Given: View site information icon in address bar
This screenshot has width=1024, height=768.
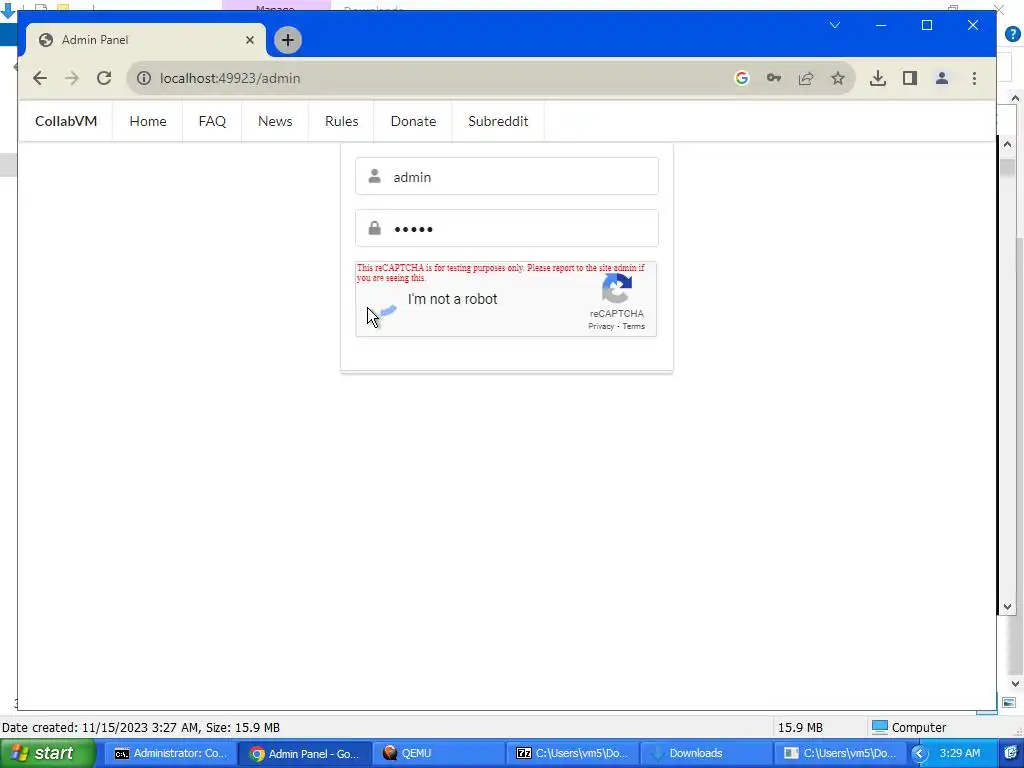Looking at the screenshot, I should click(x=144, y=78).
